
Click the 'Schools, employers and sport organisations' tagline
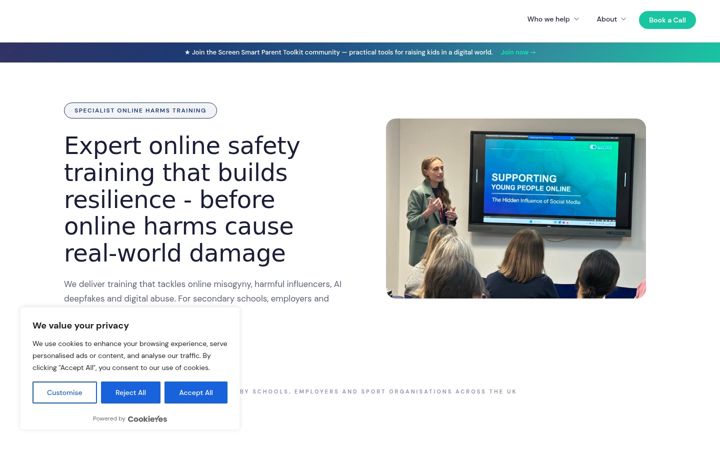(378, 392)
